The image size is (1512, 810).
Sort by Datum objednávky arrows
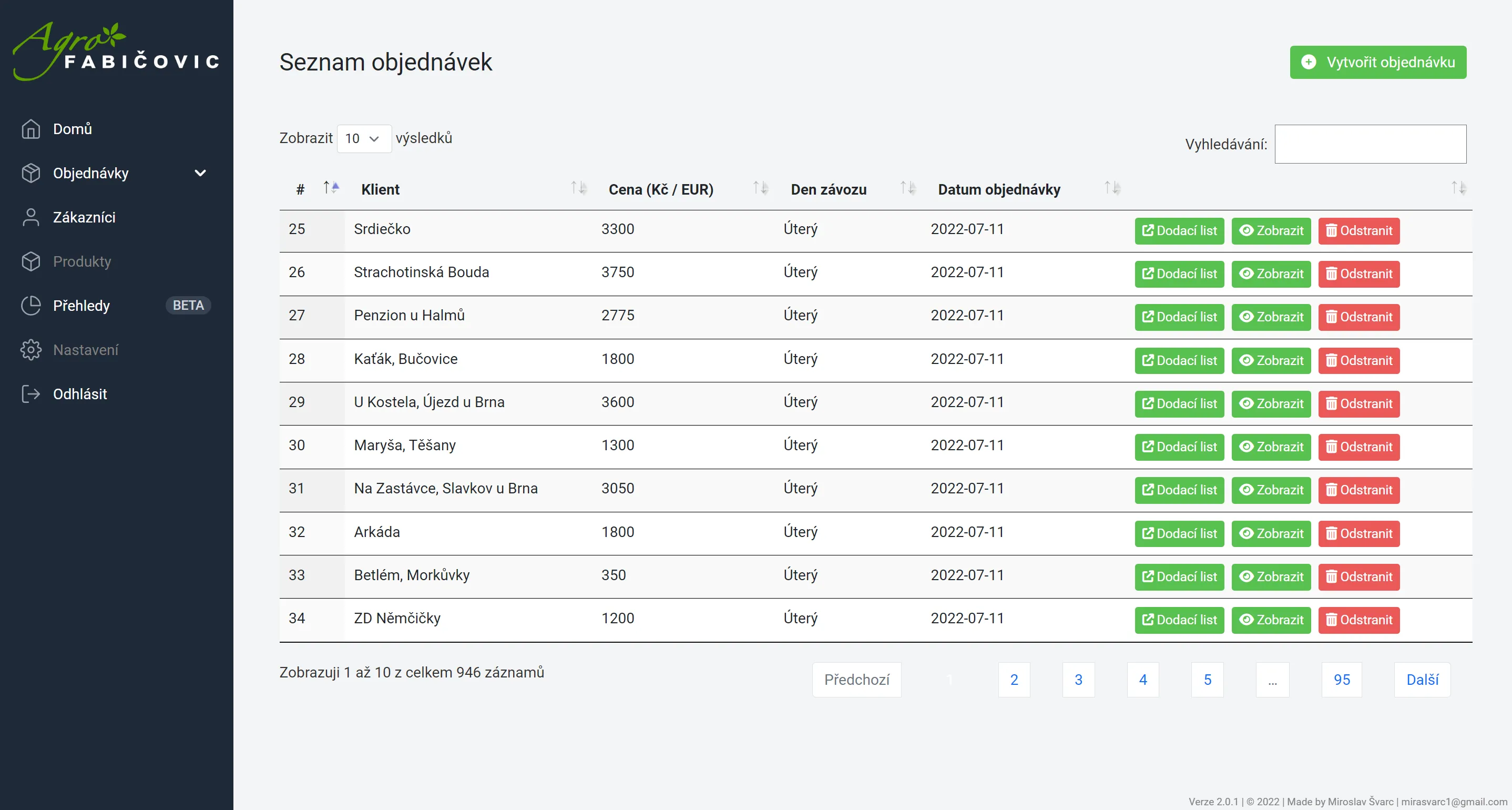(1112, 188)
